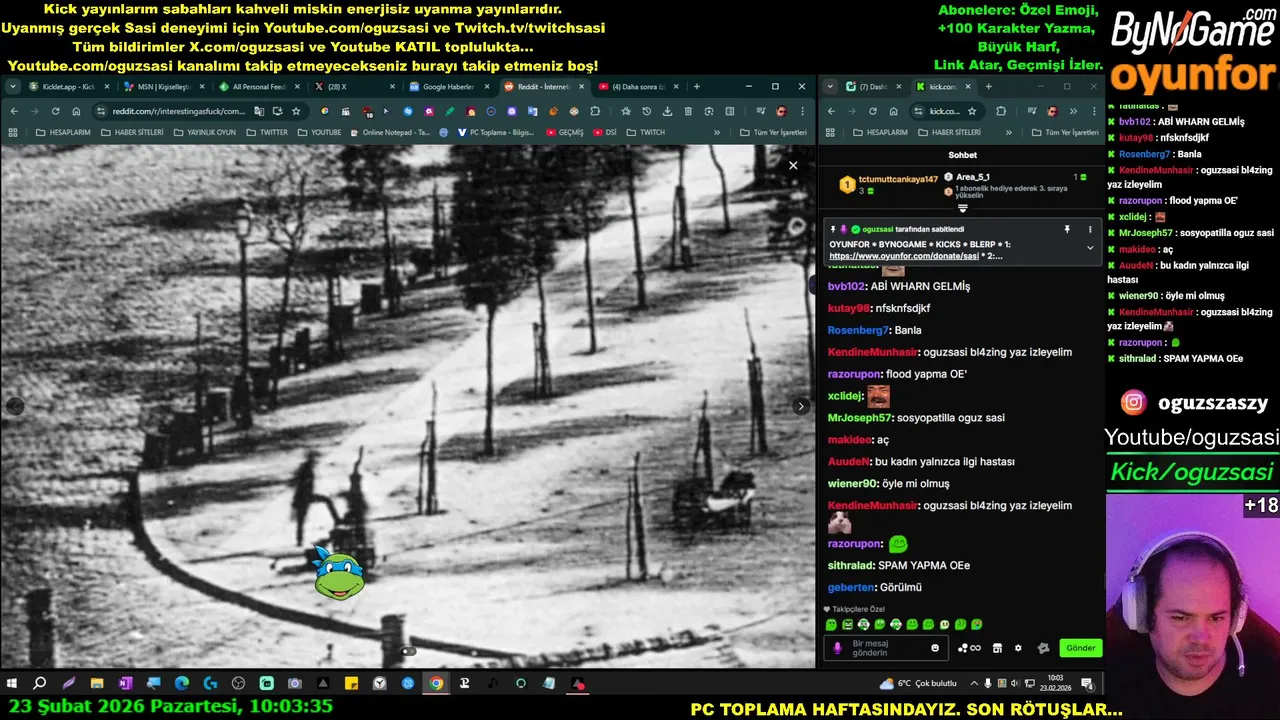
Task: Open weather widget 6°C Çok bulutlu
Action: [918, 684]
